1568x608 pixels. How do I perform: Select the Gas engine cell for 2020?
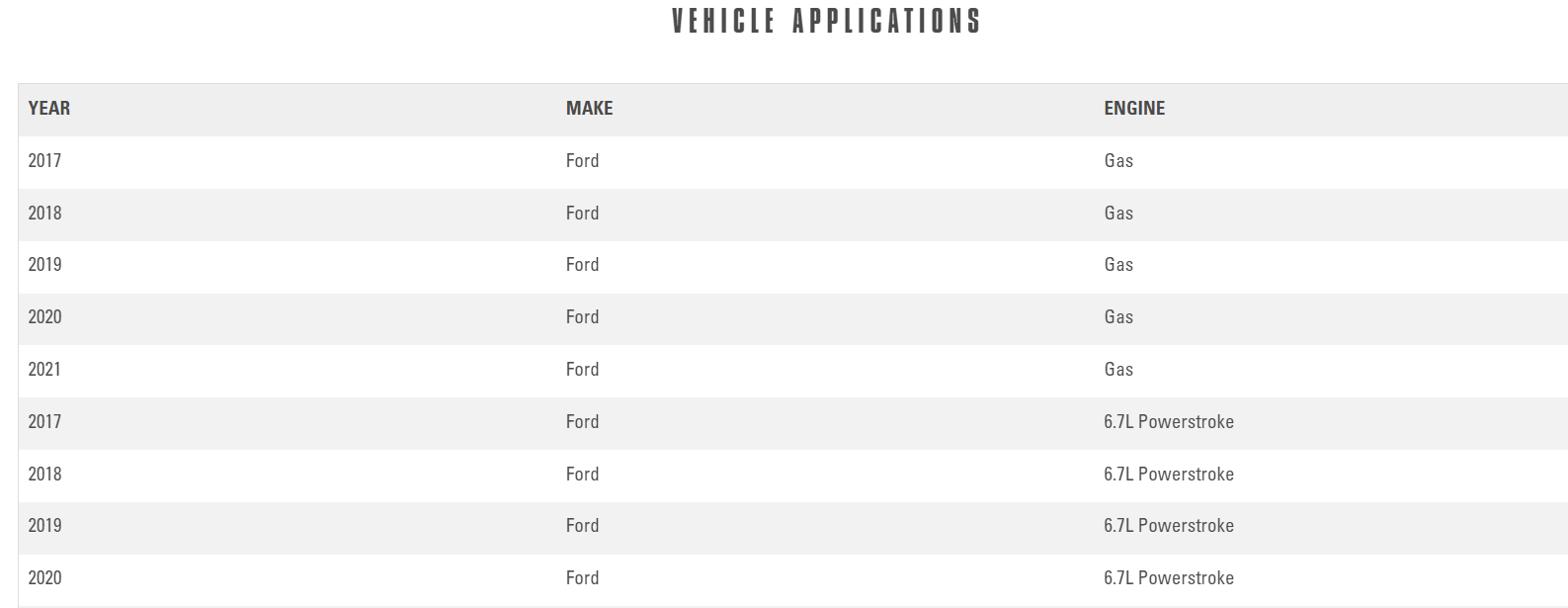[1118, 317]
